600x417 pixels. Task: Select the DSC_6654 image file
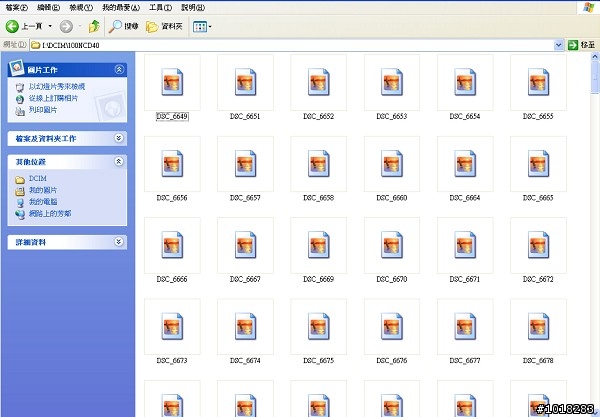point(465,88)
